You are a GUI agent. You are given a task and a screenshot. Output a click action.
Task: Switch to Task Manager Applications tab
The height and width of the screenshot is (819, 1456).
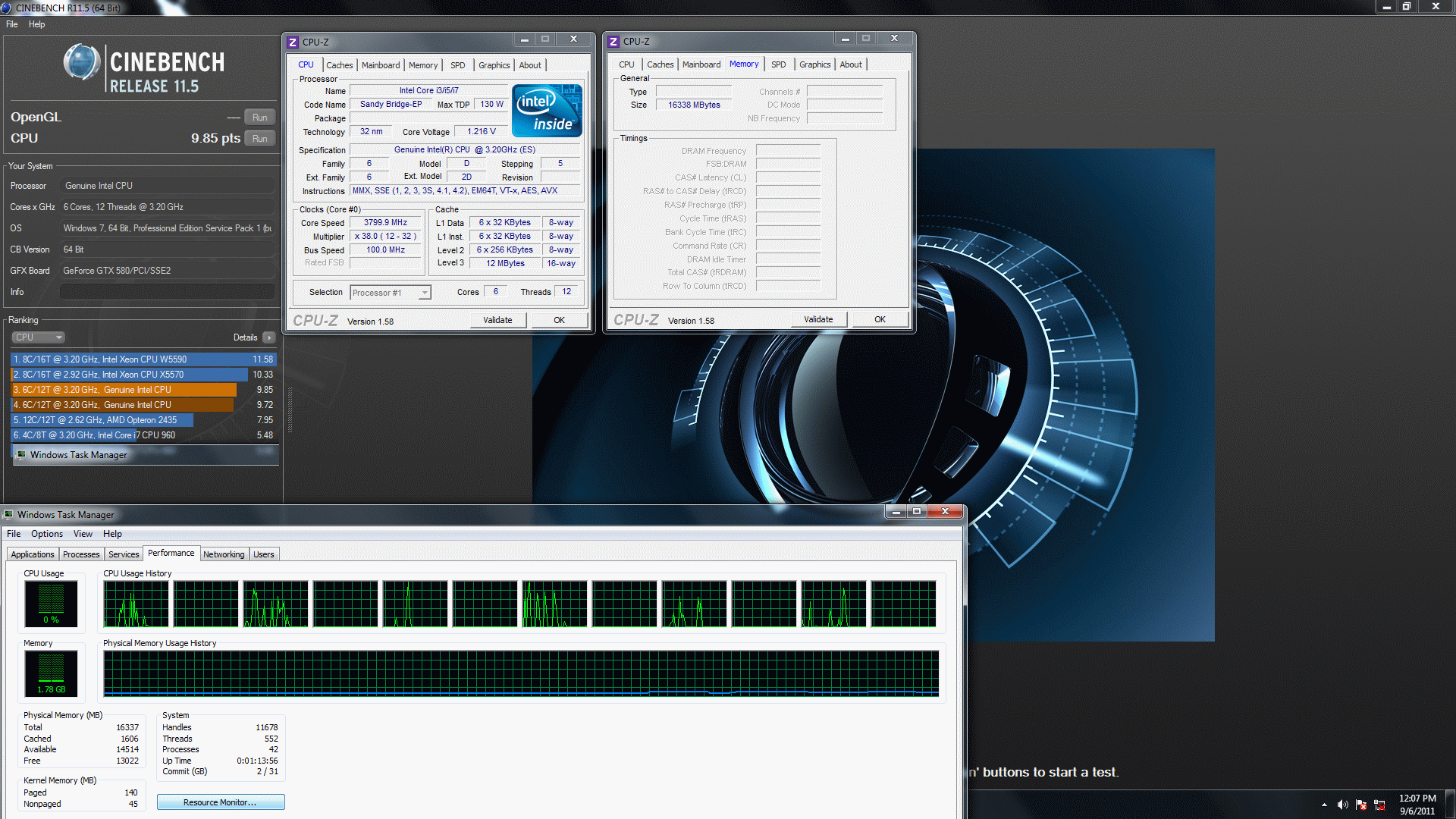33,554
